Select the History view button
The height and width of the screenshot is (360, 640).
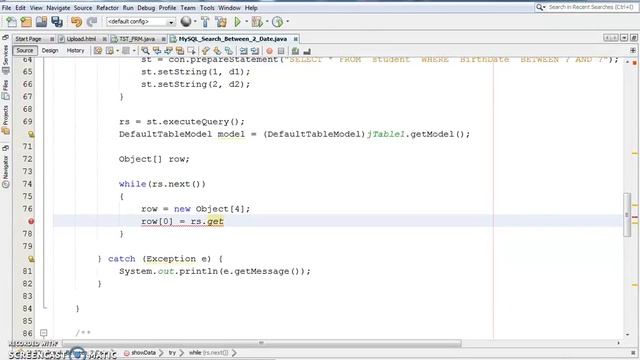(75, 51)
